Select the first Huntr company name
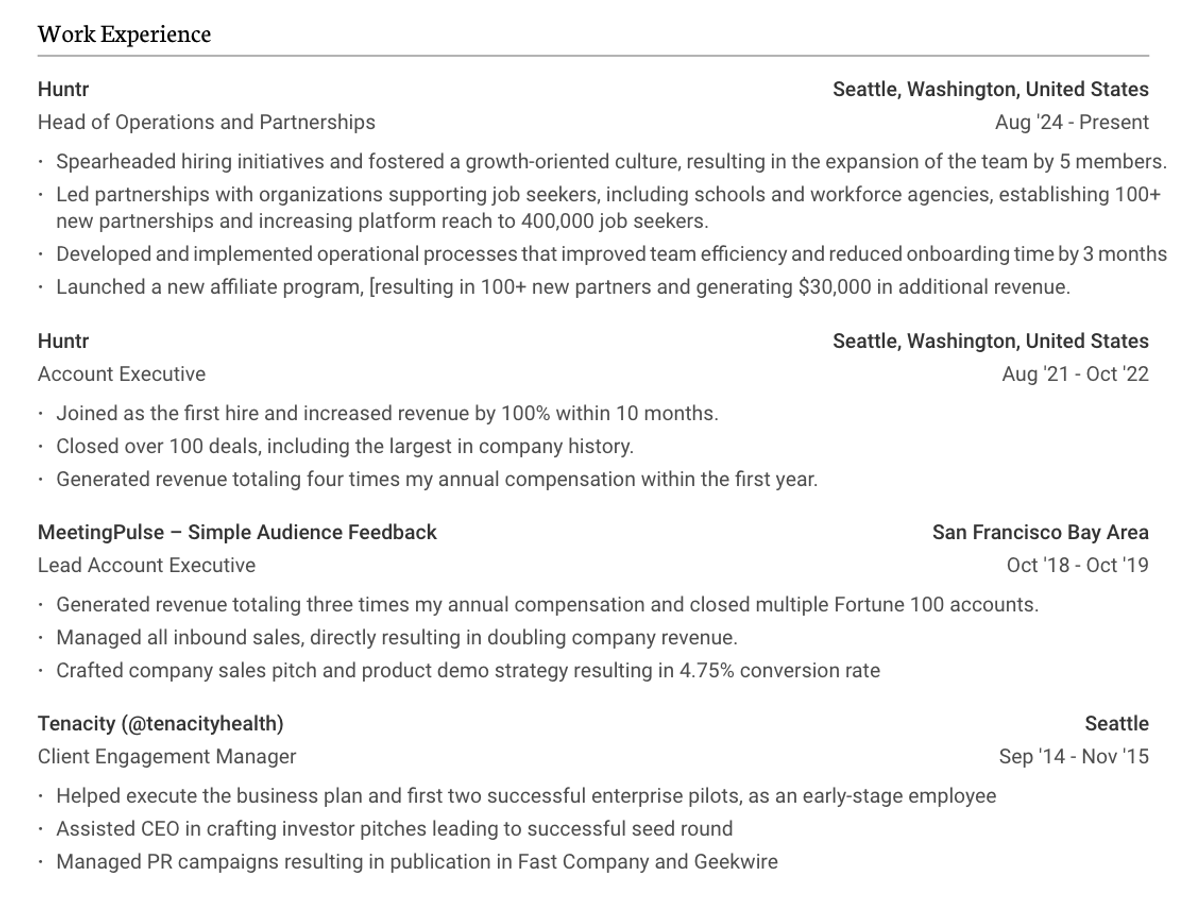Image resolution: width=1200 pixels, height=901 pixels. (x=63, y=89)
